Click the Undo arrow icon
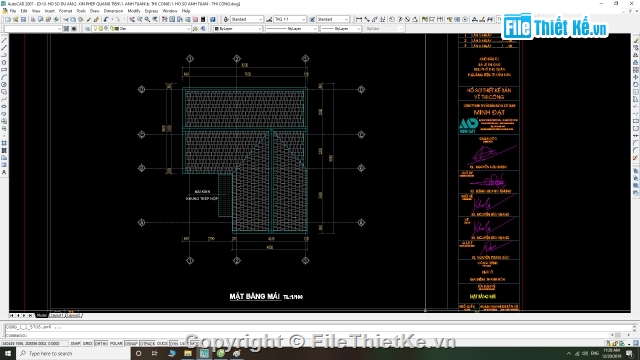 point(106,19)
